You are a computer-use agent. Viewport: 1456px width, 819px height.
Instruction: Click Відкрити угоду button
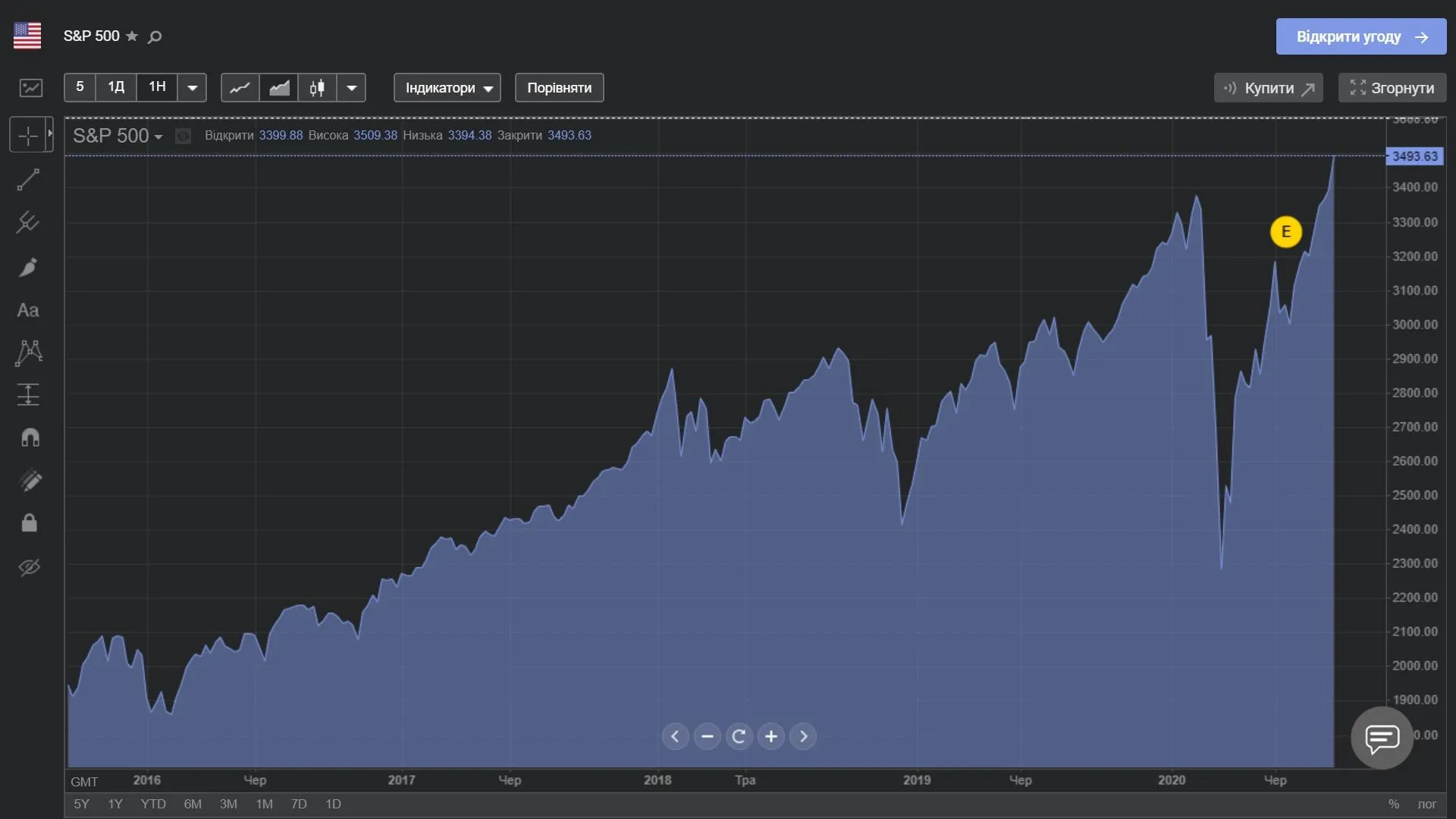coord(1361,36)
